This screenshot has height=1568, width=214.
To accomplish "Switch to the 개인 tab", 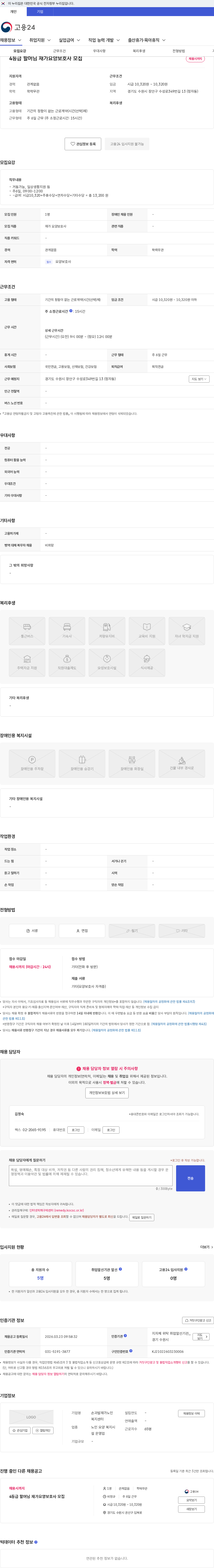I will [x=13, y=12].
